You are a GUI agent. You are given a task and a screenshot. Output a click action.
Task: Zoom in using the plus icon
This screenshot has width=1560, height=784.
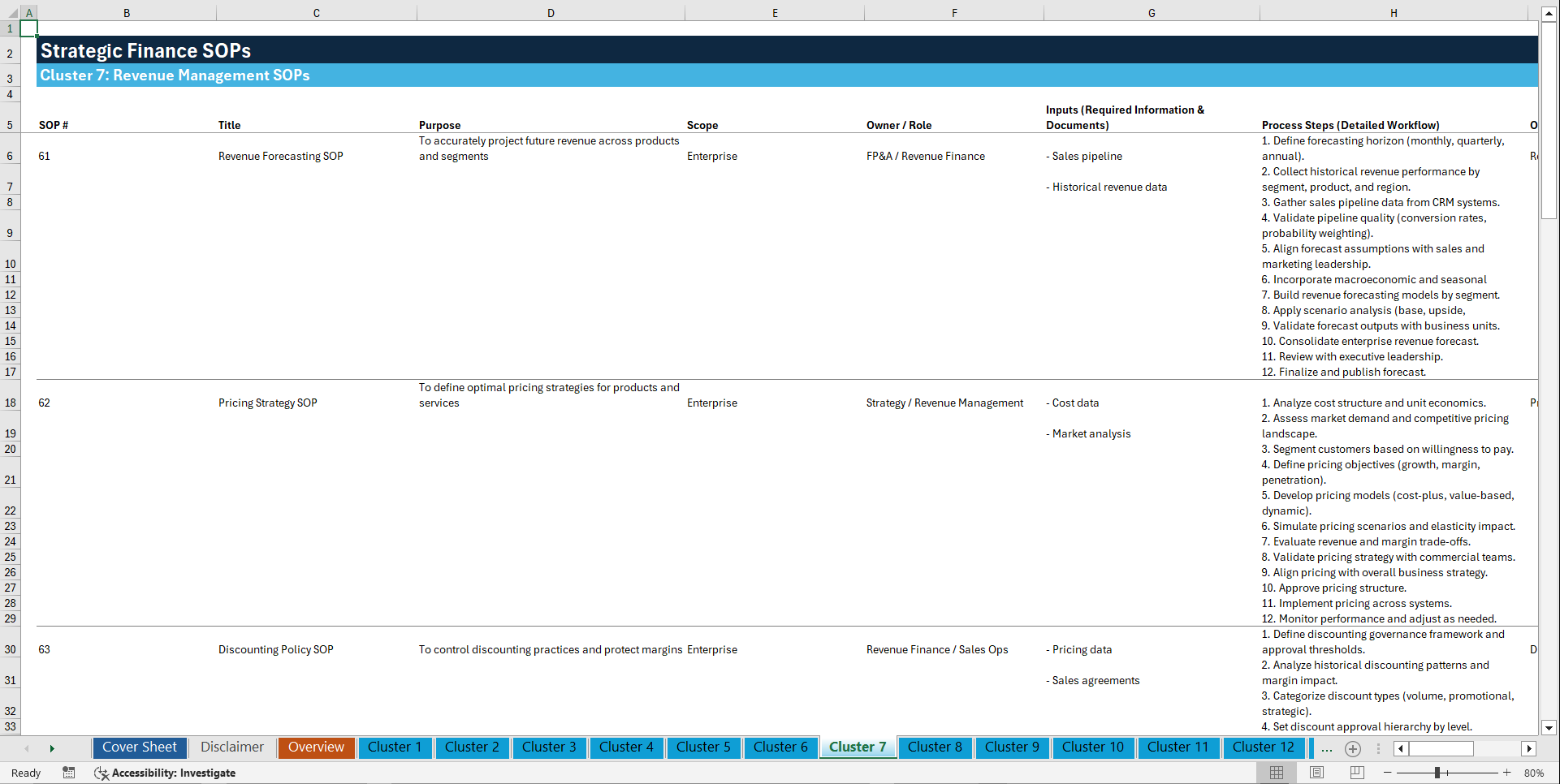coord(1507,773)
